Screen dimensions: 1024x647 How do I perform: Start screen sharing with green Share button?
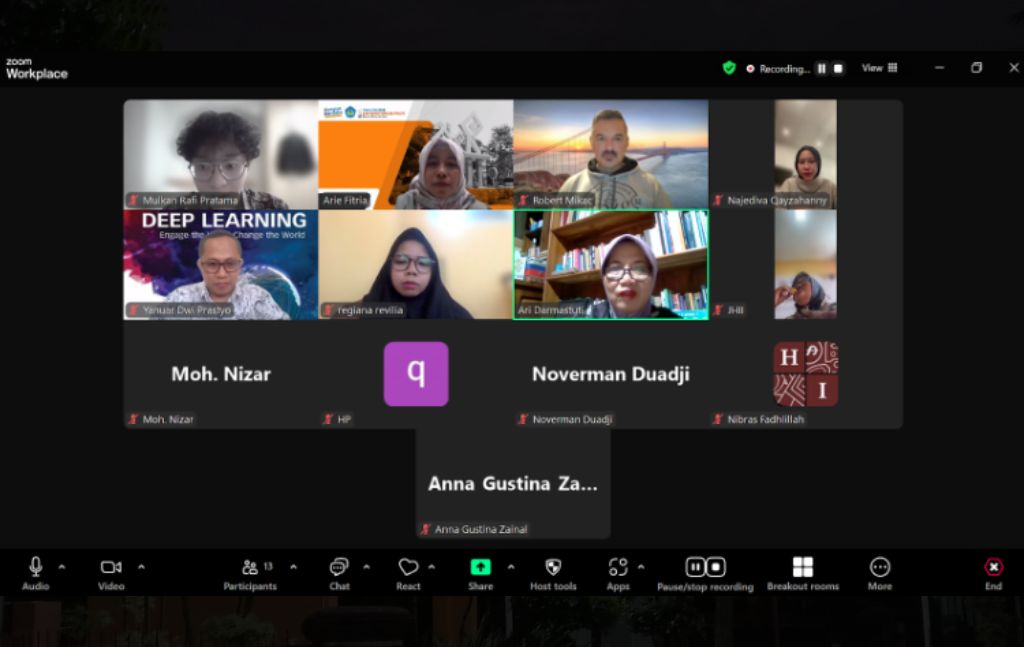click(481, 573)
